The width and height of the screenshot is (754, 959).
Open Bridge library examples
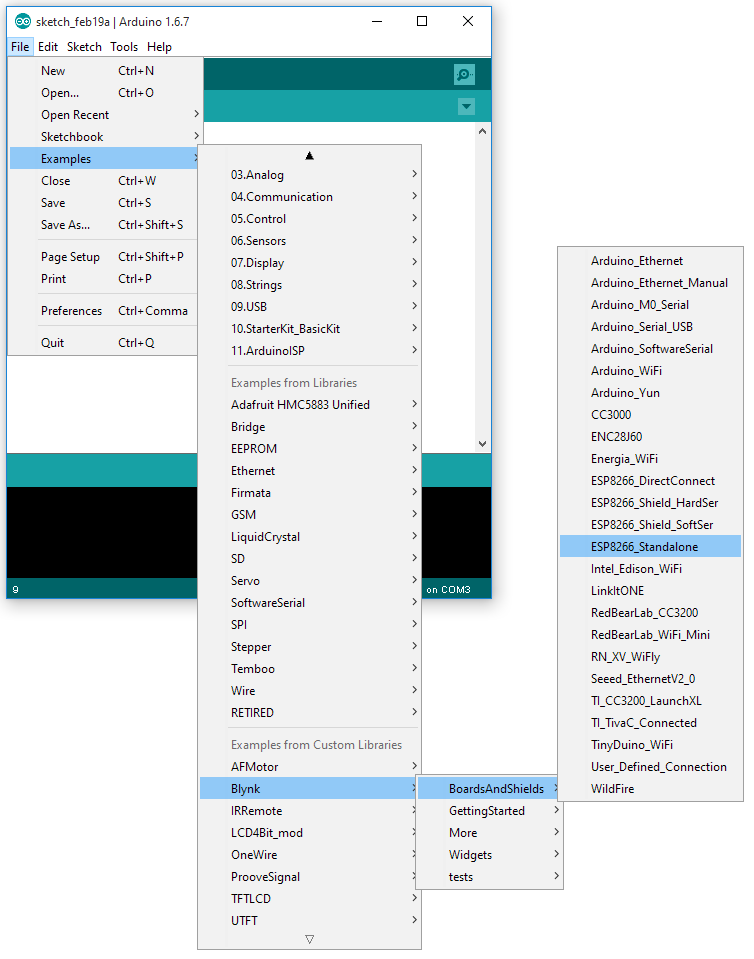click(x=309, y=427)
